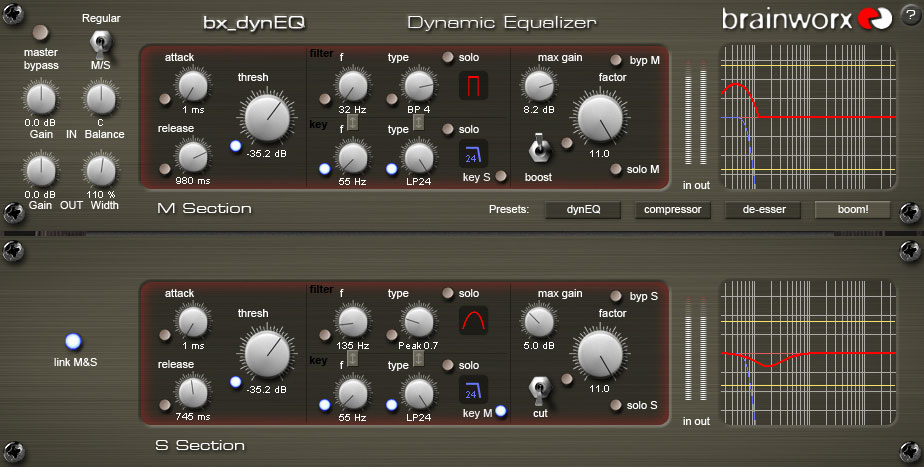Click S section filter type knob Peak 0.7
The width and height of the screenshot is (924, 467).
click(x=418, y=322)
